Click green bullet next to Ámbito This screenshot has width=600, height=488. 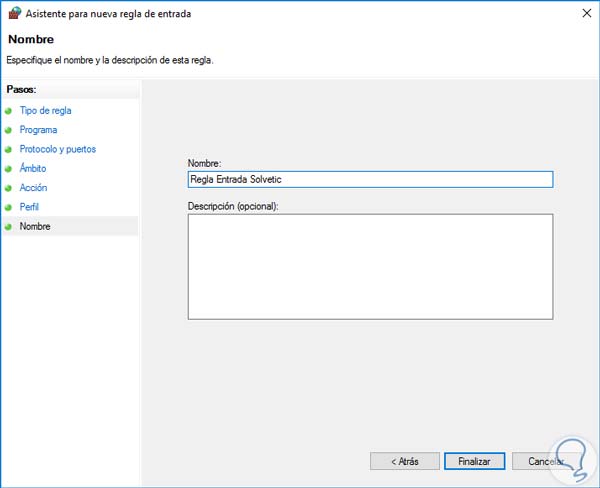click(x=8, y=169)
